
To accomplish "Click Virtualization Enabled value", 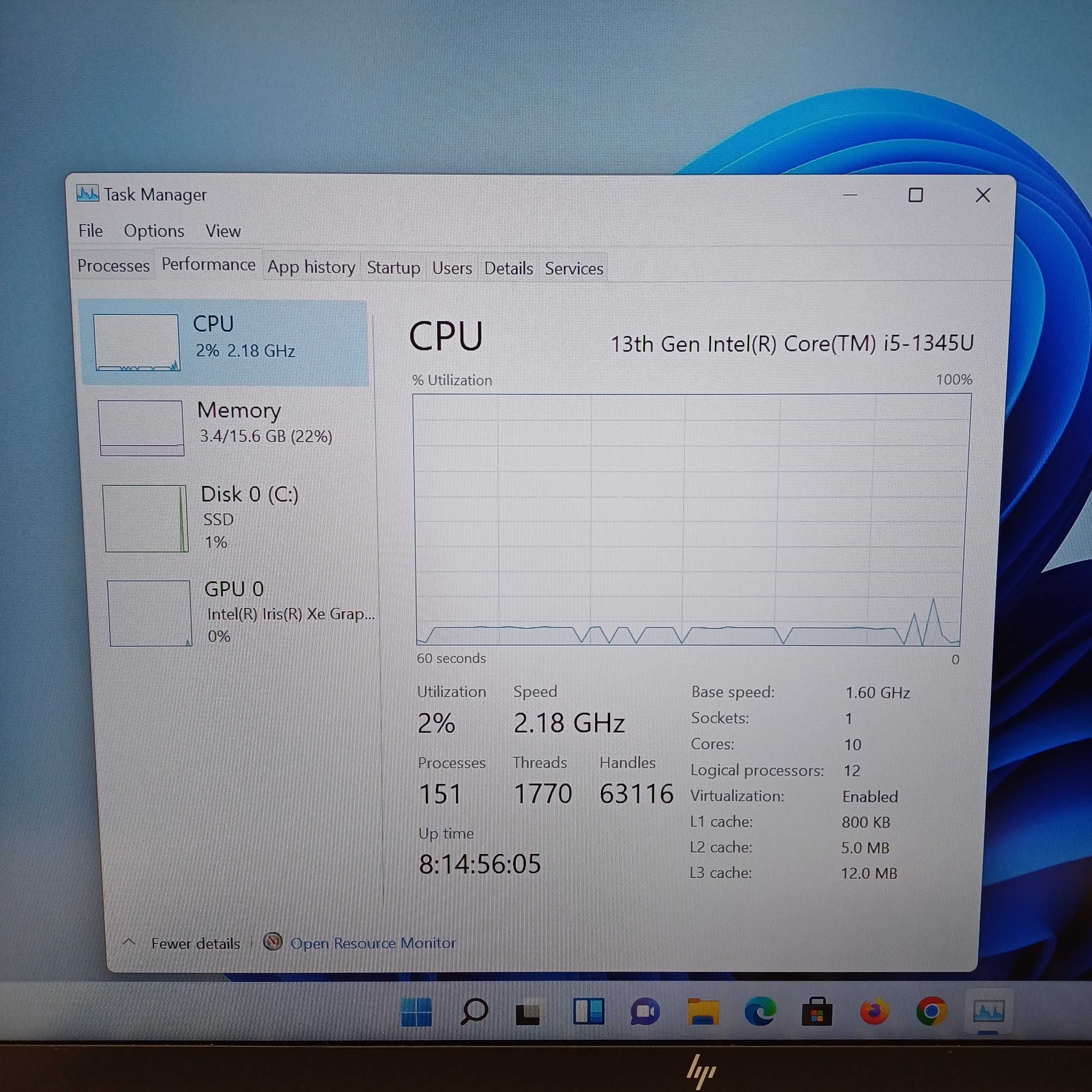I will [870, 796].
